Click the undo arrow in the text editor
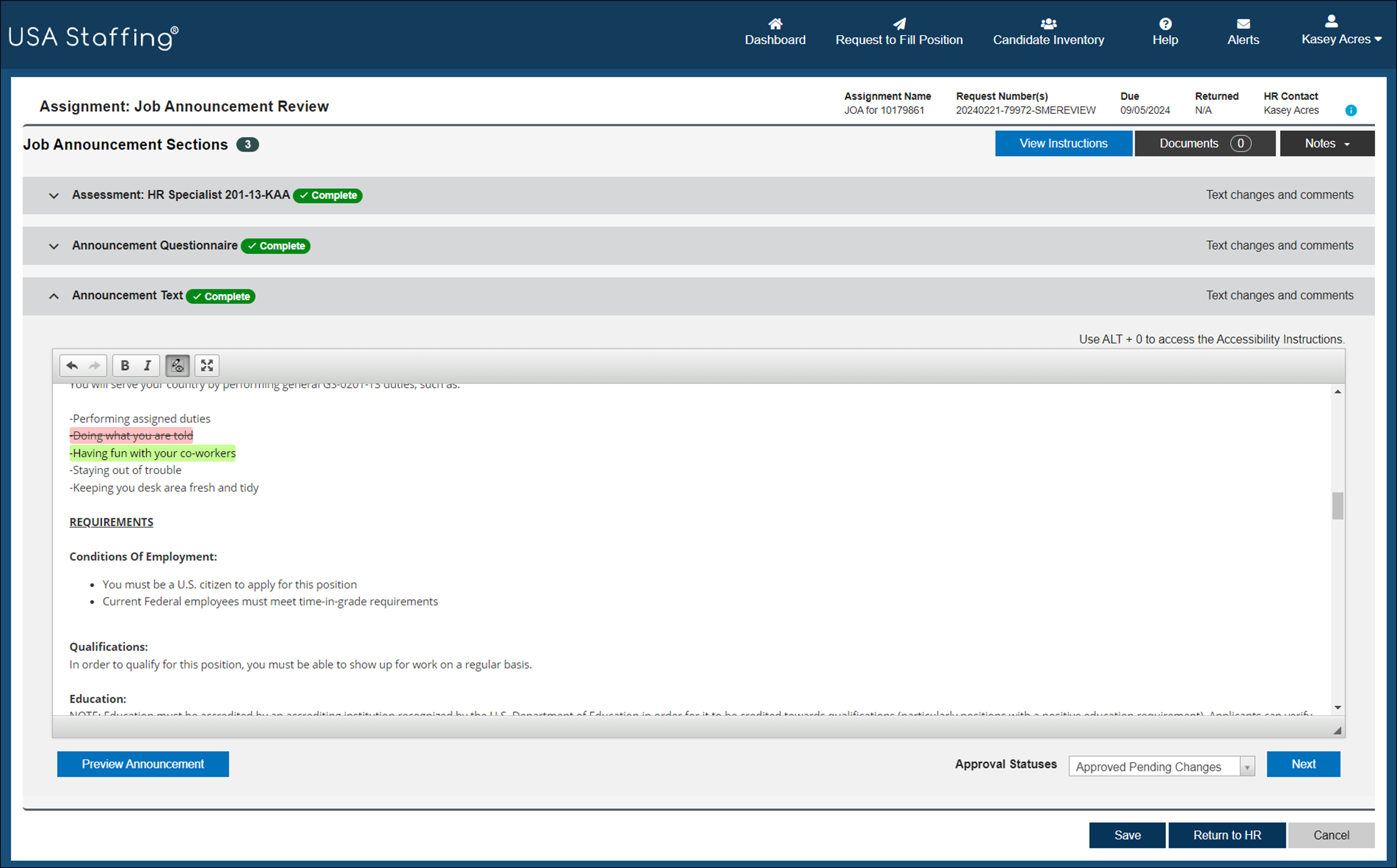 pyautogui.click(x=72, y=365)
